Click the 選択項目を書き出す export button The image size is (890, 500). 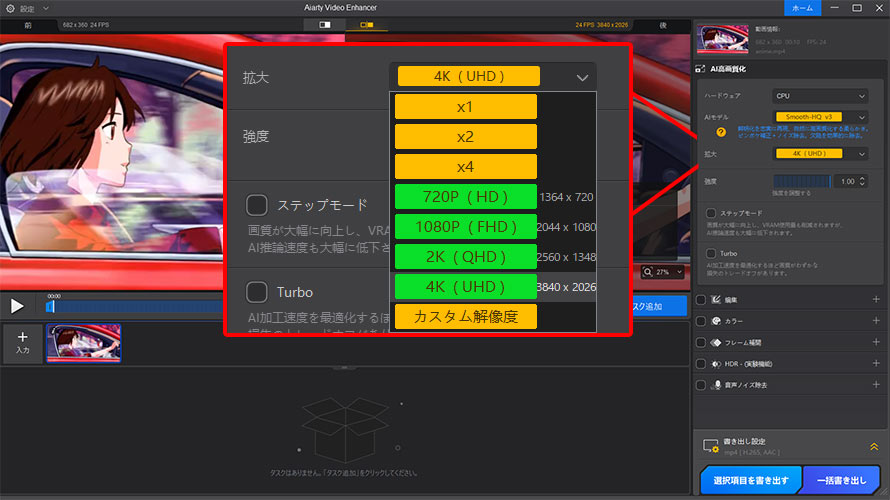coord(750,480)
